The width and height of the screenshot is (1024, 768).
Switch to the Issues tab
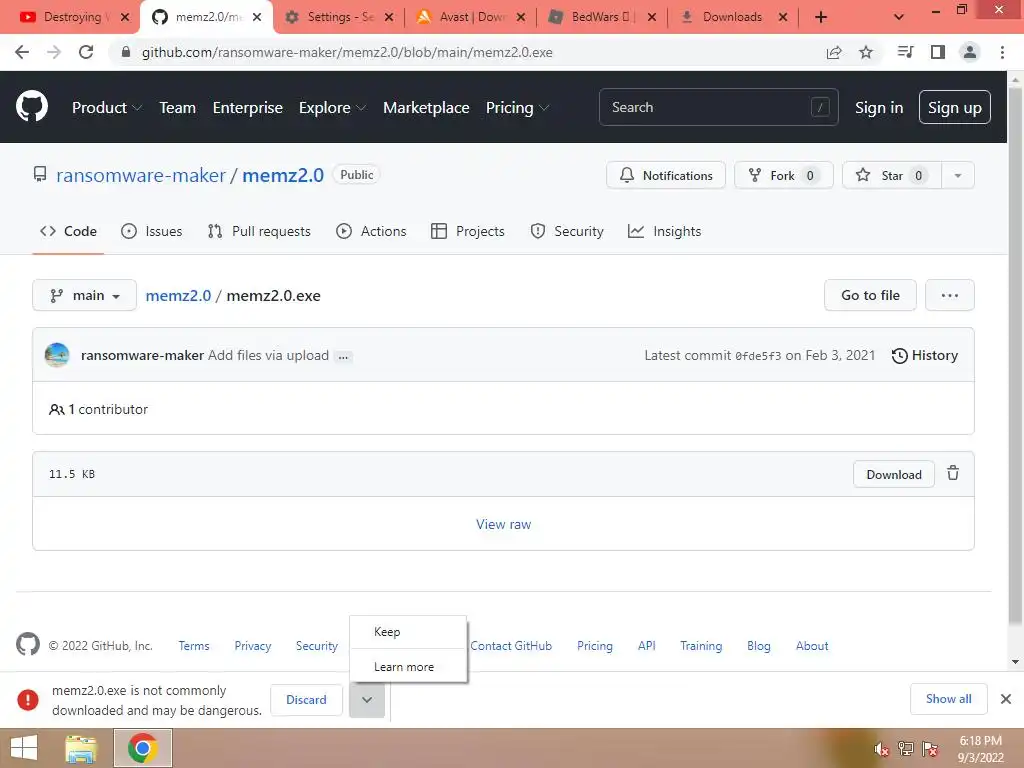tap(152, 231)
